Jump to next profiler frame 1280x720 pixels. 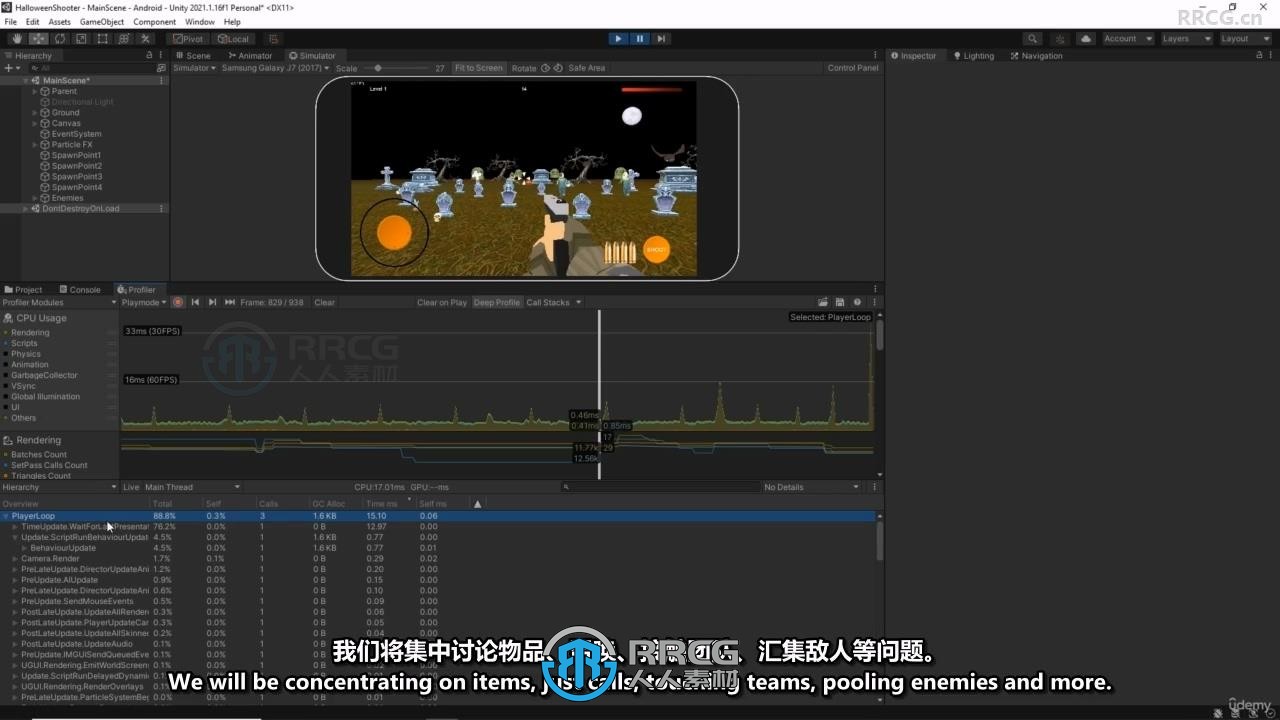[x=212, y=302]
